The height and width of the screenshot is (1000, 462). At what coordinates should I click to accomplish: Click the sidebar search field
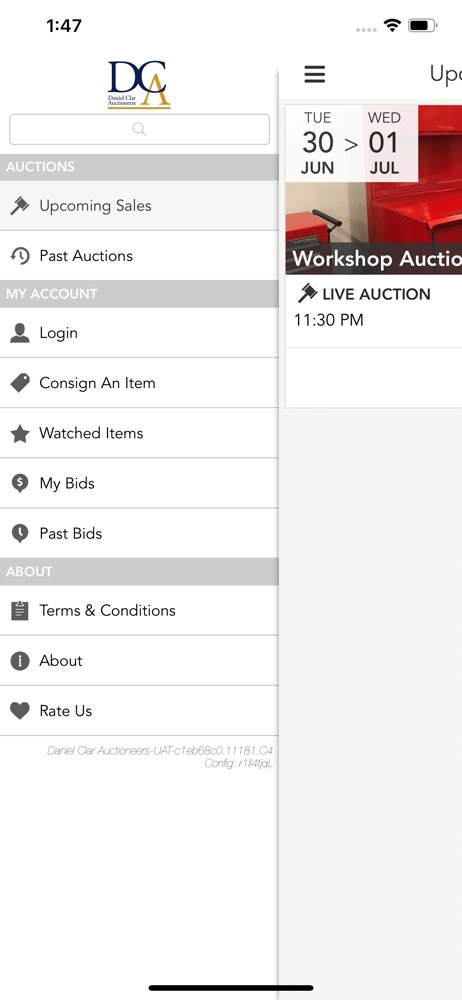click(139, 129)
